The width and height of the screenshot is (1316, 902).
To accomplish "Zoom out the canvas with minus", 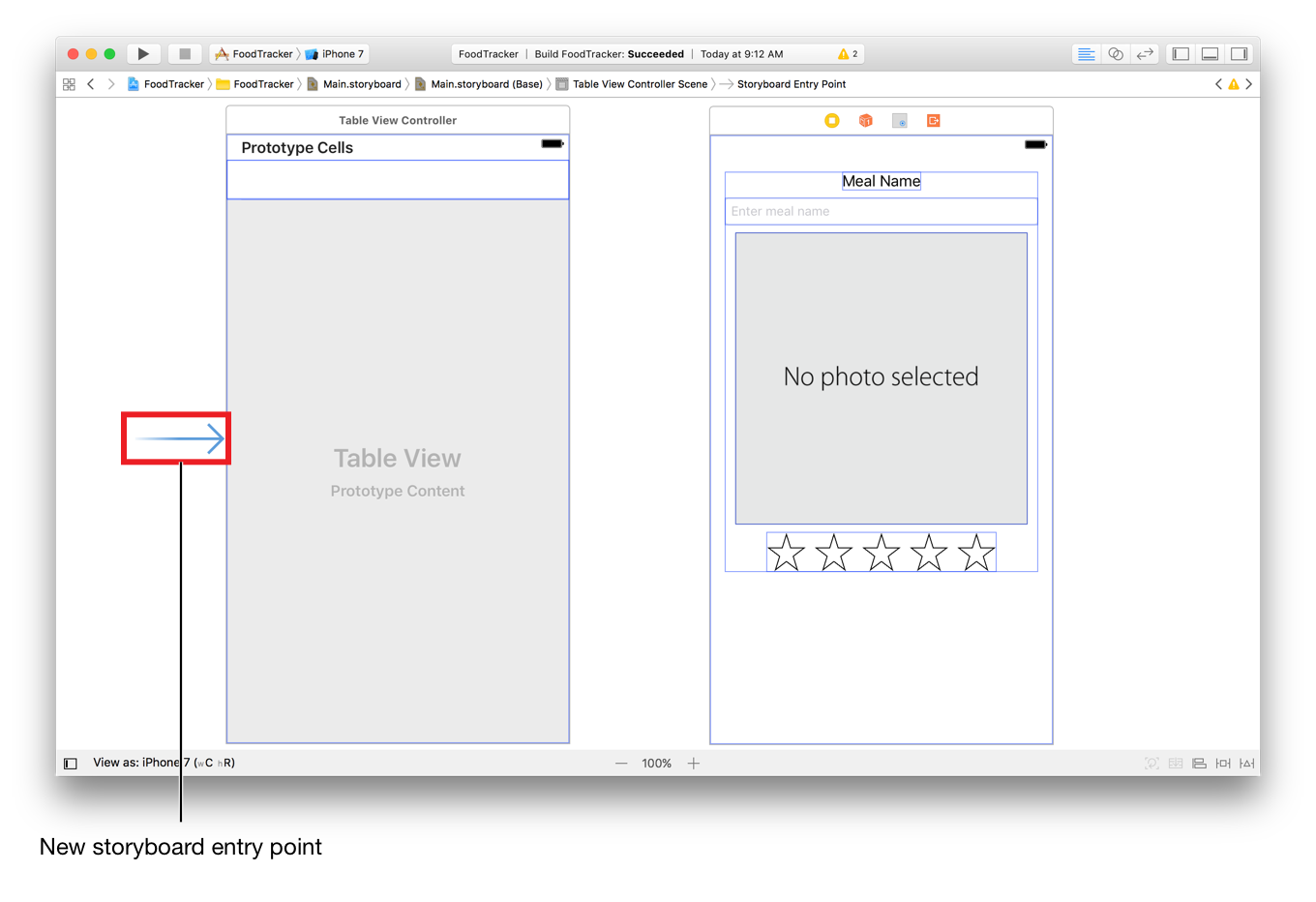I will point(621,764).
